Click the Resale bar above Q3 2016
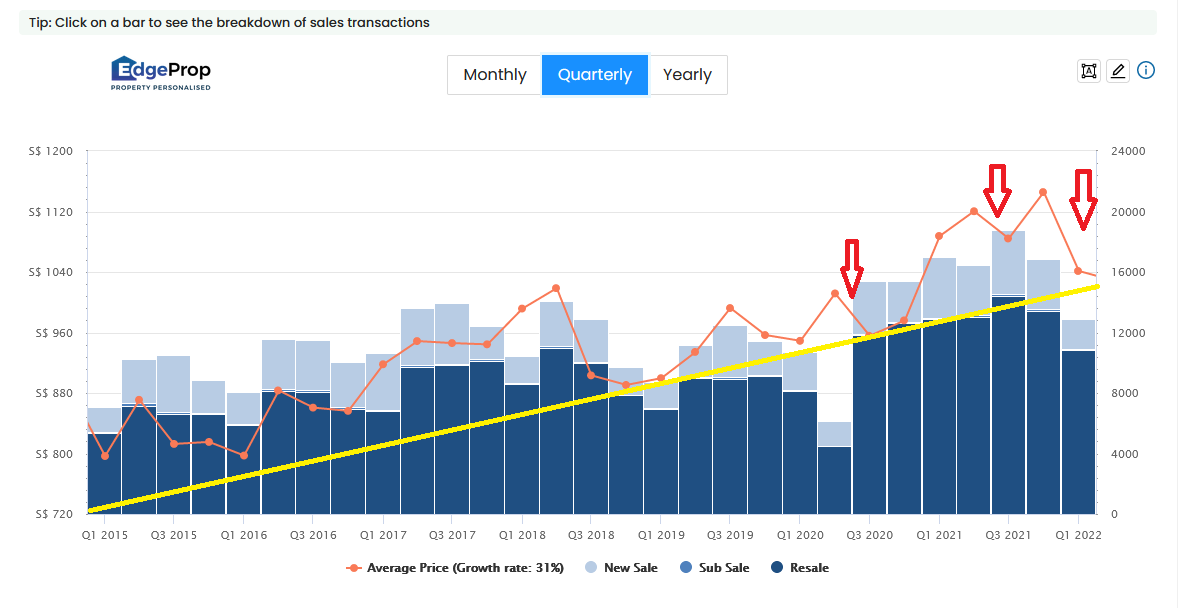Screen dimensions: 1195x608 tap(313, 453)
